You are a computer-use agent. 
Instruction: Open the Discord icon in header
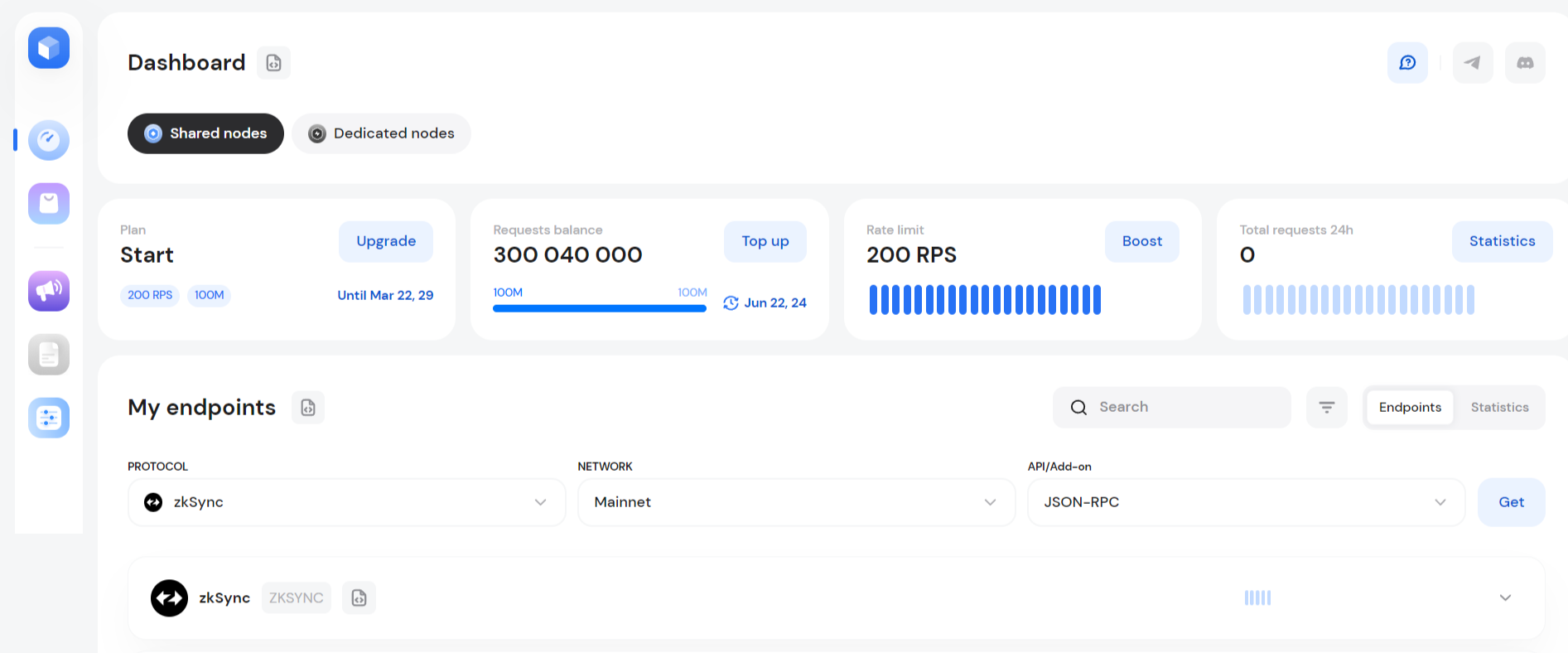pos(1524,63)
